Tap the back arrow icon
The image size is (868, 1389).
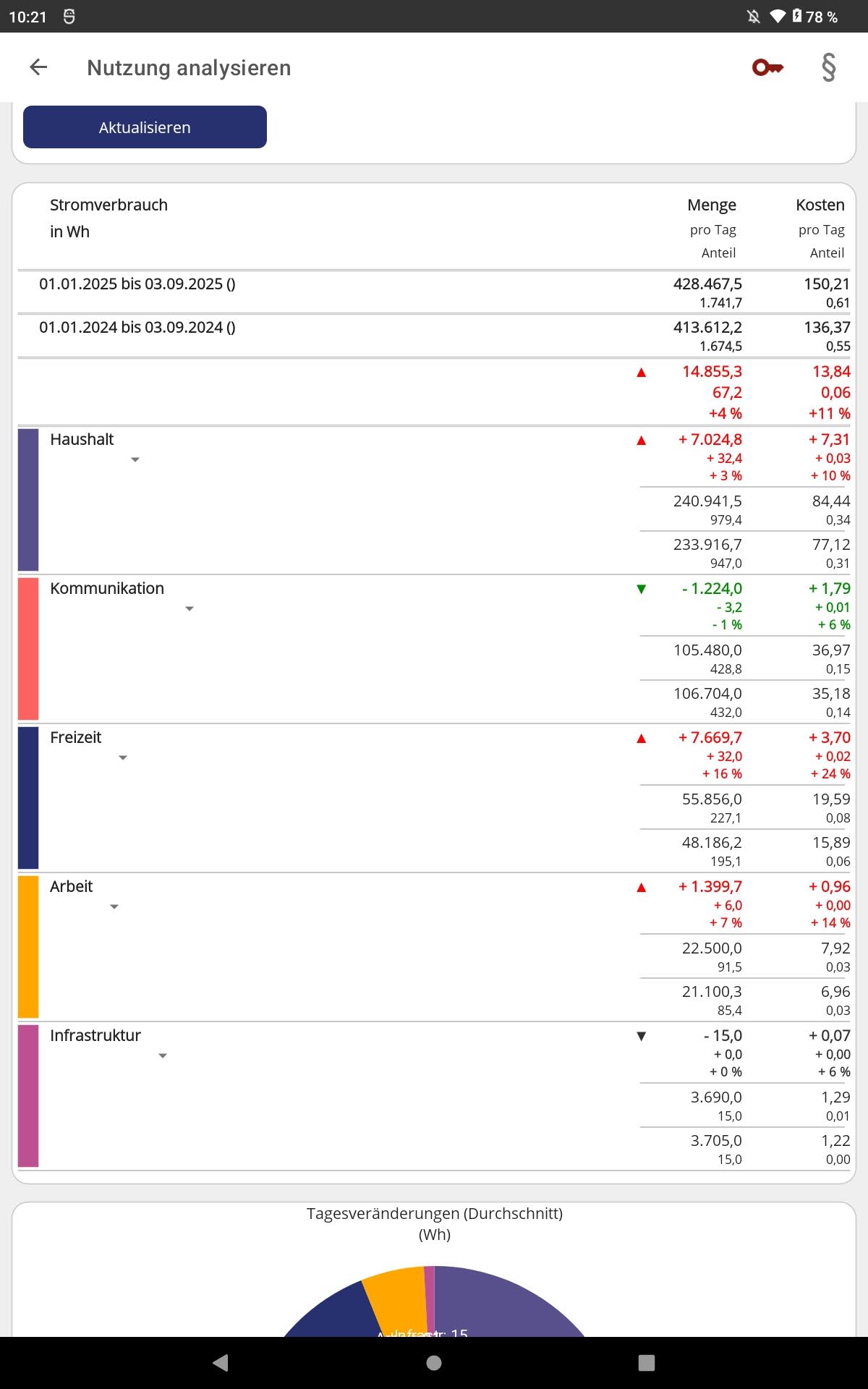click(x=38, y=67)
